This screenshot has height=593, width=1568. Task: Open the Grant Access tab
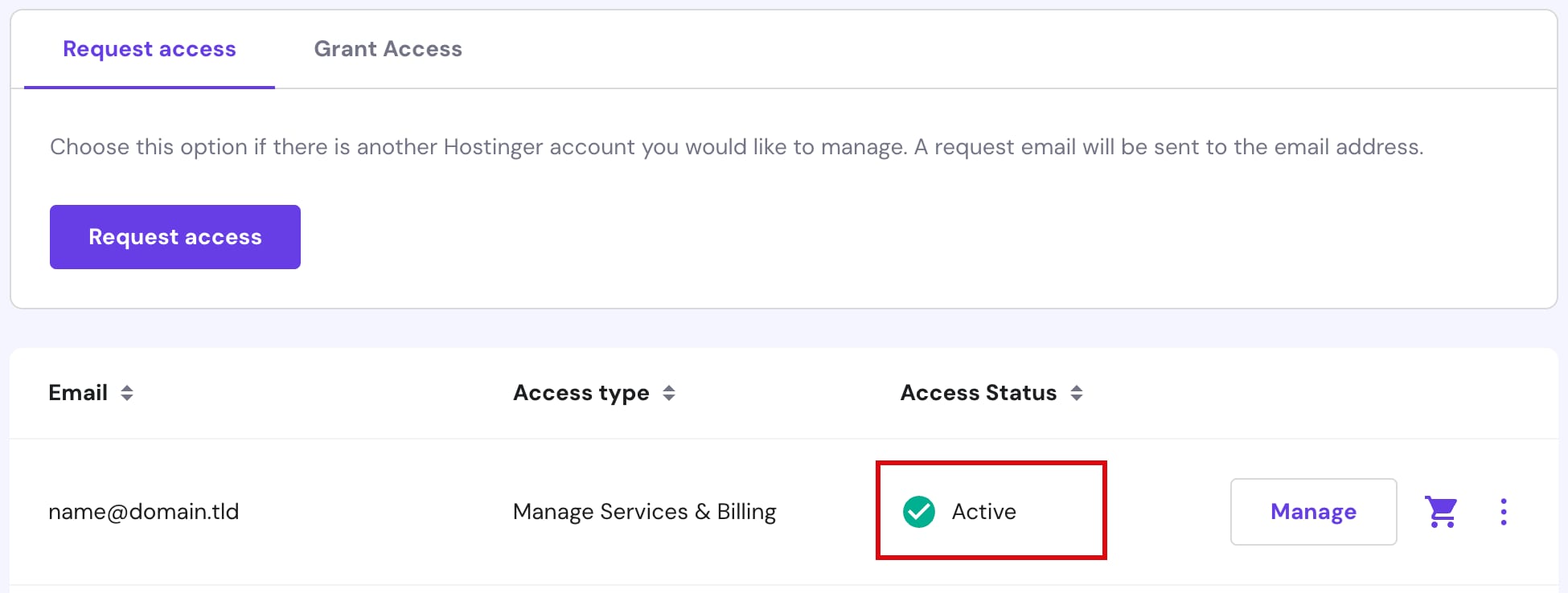[x=388, y=49]
